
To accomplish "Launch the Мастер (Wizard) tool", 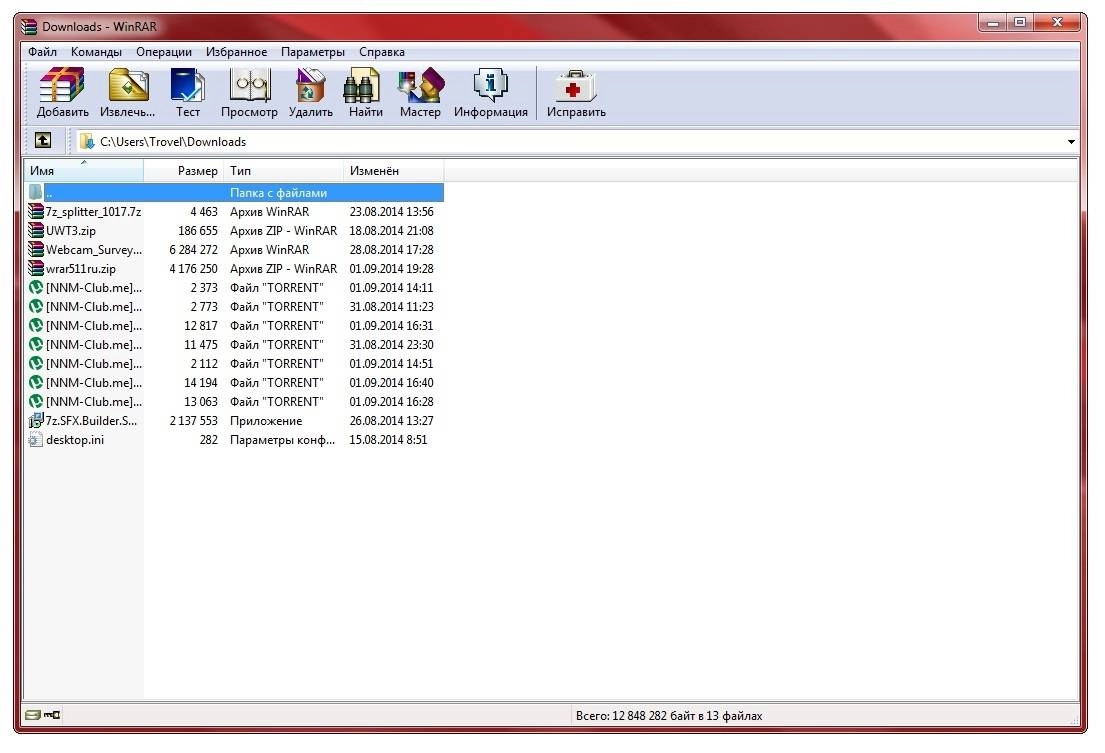I will (420, 92).
